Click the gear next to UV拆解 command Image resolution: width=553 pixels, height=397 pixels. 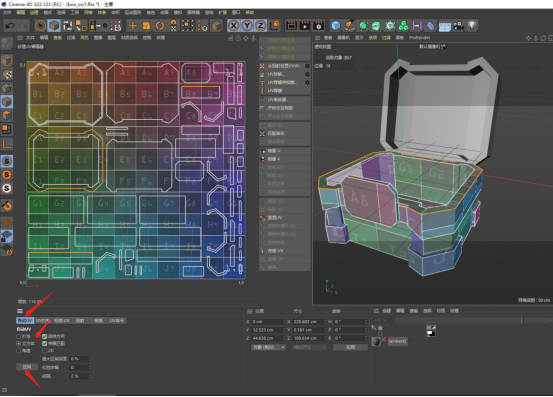click(x=307, y=74)
